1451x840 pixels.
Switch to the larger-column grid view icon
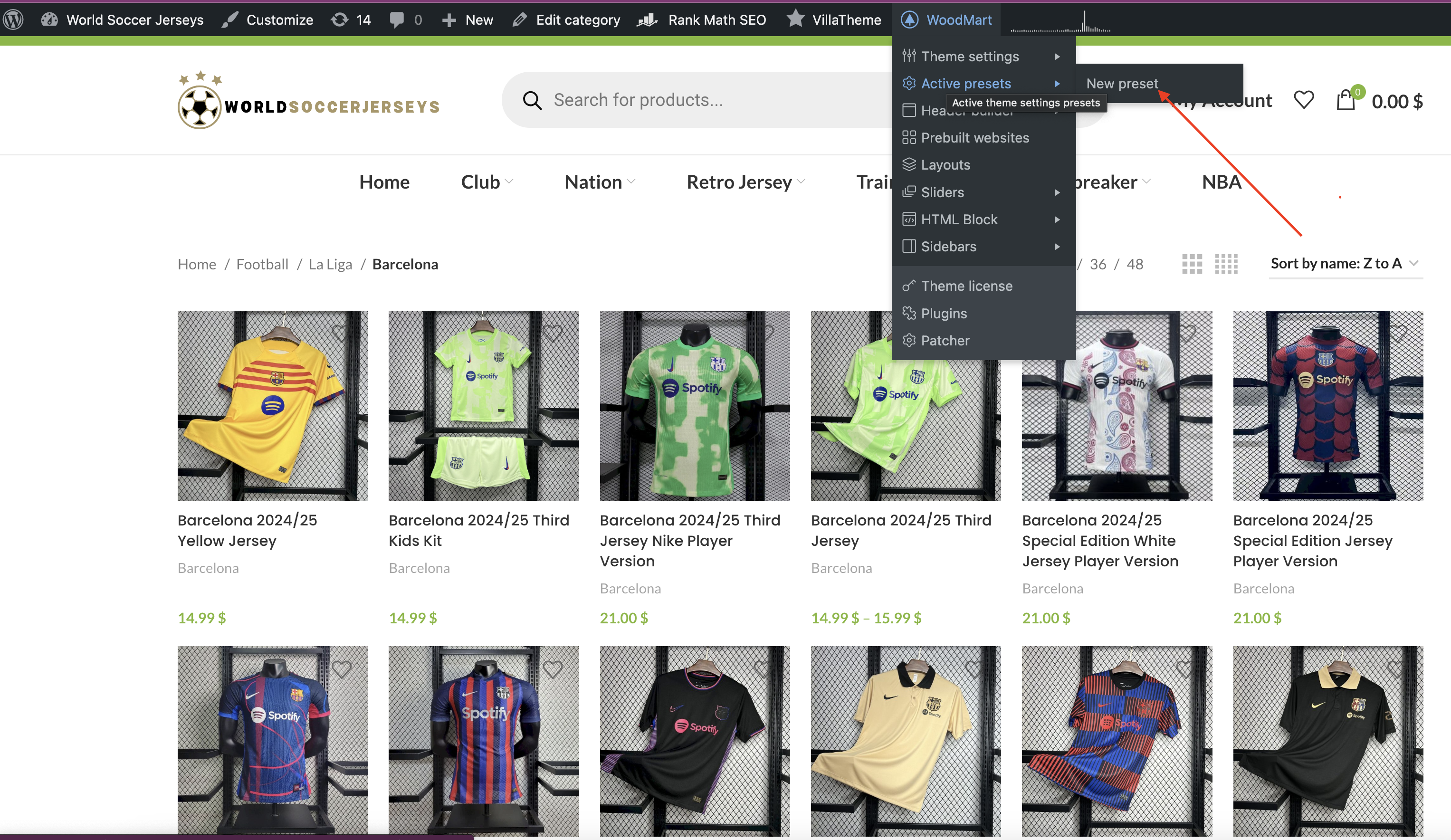1226,264
